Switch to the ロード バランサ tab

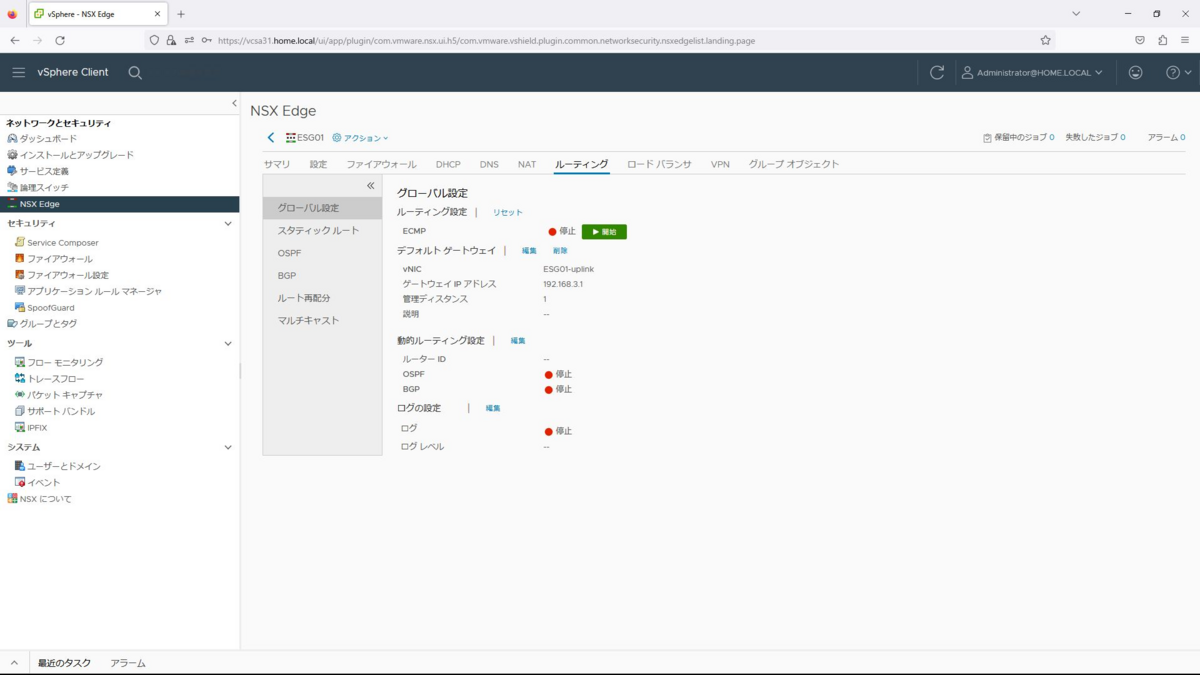tap(659, 164)
